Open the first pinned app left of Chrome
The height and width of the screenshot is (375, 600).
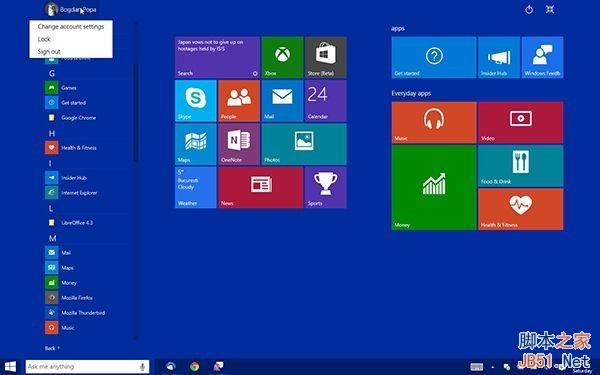[x=171, y=367]
